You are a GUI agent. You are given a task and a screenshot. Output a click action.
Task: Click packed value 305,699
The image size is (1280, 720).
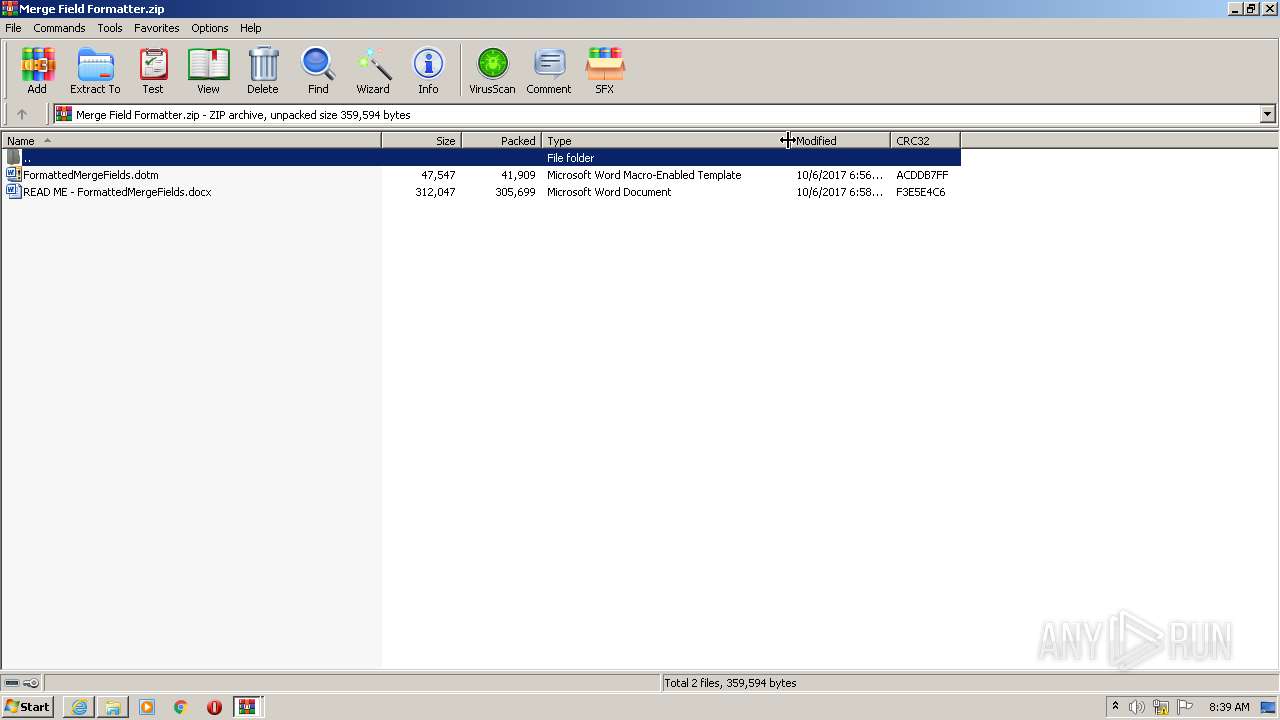pos(515,192)
